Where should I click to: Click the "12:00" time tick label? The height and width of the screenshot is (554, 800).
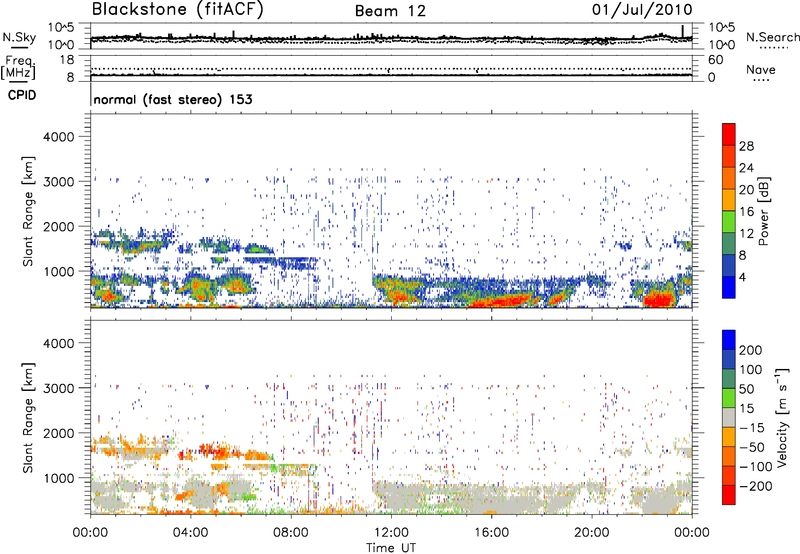point(391,533)
